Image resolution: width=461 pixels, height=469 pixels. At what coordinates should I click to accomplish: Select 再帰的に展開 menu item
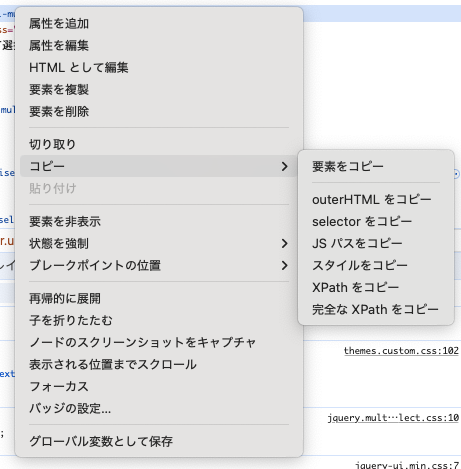(x=159, y=298)
